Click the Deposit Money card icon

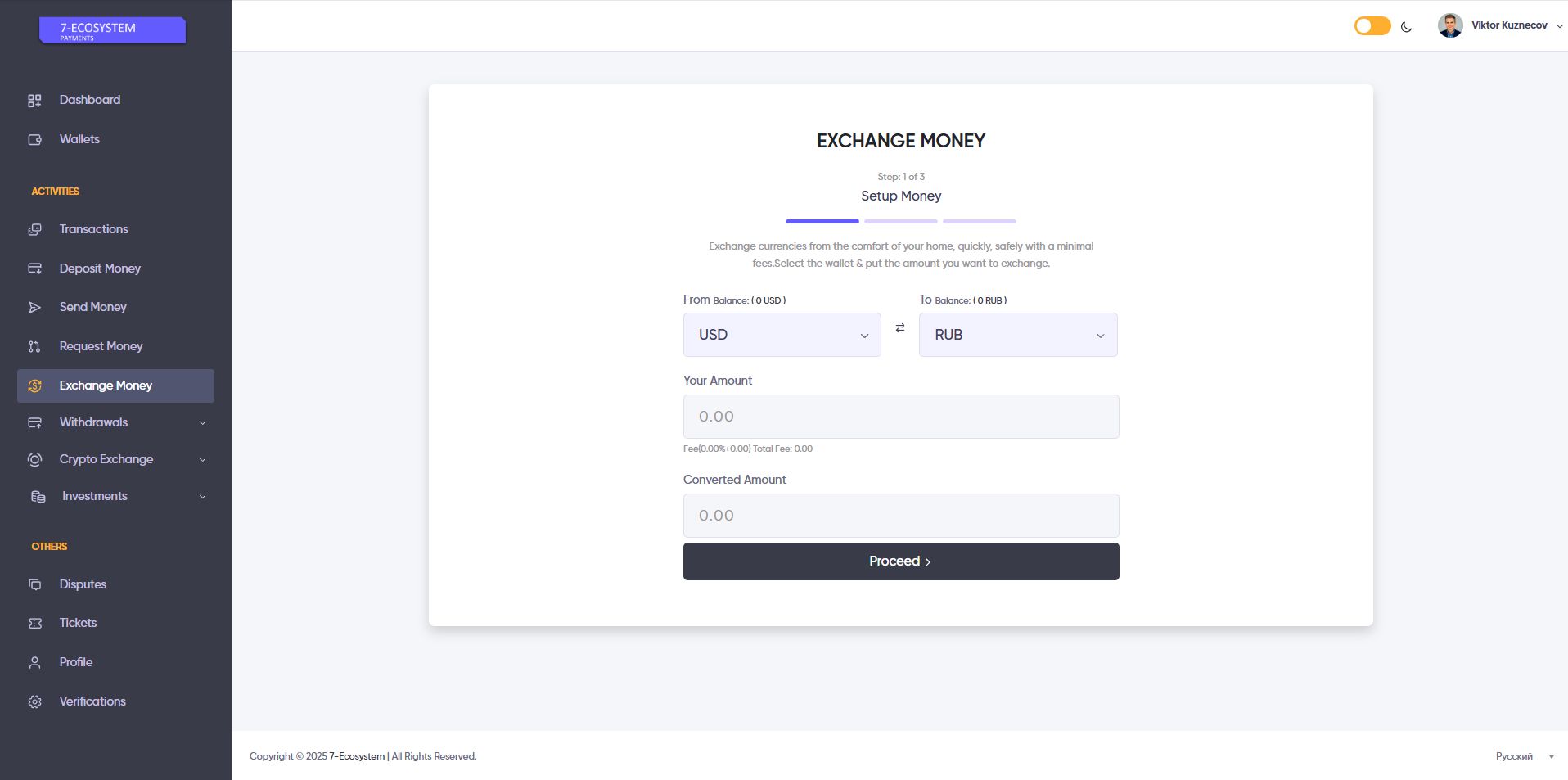point(34,268)
